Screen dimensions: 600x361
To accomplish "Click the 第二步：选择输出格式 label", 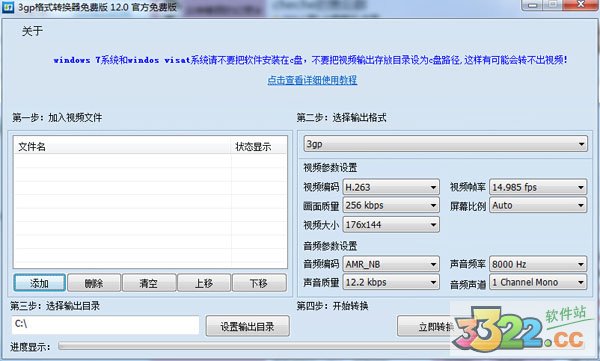I will (341, 118).
